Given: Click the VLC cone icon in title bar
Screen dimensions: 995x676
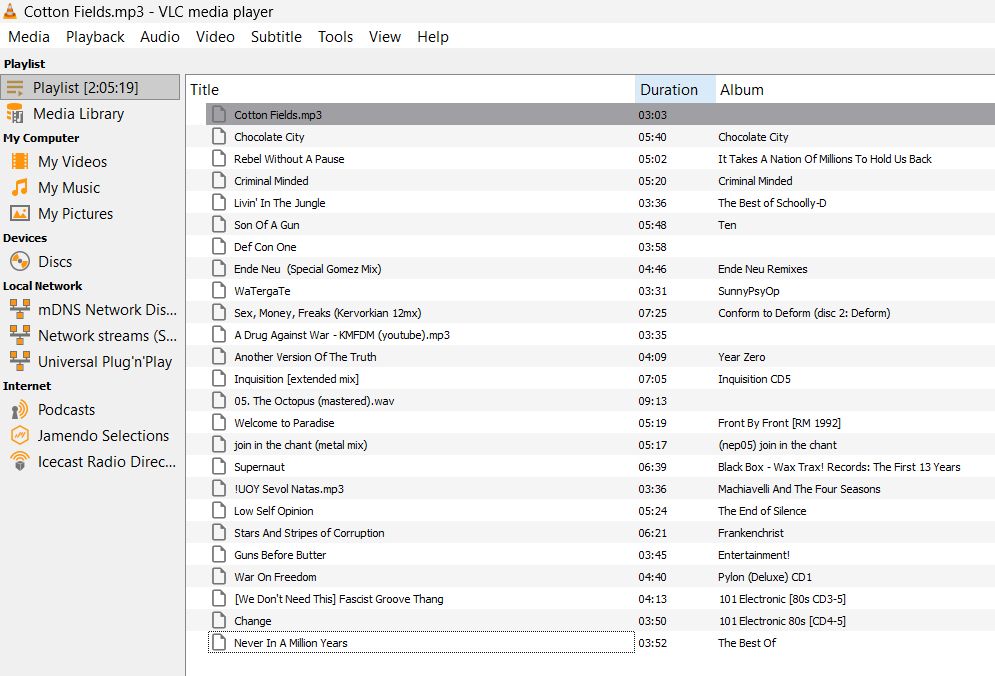Looking at the screenshot, I should coord(10,11).
